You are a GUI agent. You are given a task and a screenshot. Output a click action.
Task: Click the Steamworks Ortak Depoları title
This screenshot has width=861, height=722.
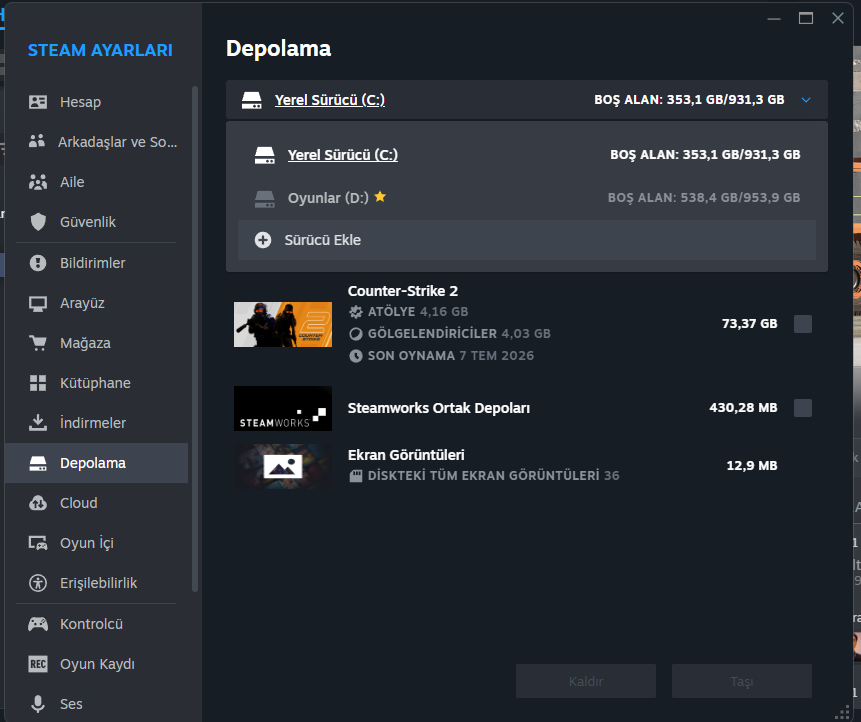[x=439, y=408]
